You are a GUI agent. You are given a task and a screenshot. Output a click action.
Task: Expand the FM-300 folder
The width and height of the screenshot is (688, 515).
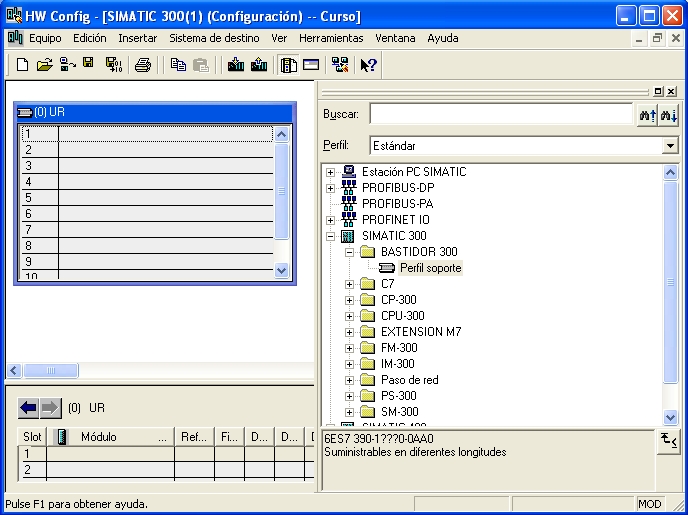tap(349, 348)
